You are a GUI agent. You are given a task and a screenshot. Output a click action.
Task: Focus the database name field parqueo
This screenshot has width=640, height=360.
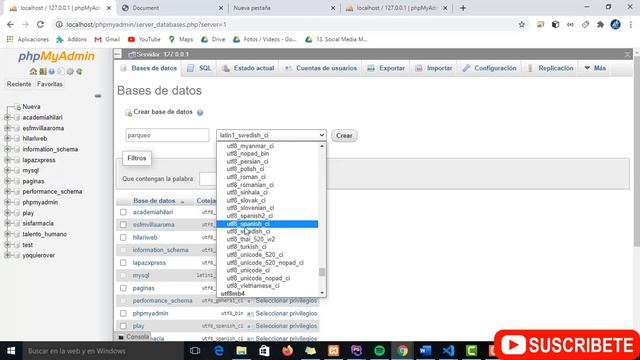[x=167, y=135]
